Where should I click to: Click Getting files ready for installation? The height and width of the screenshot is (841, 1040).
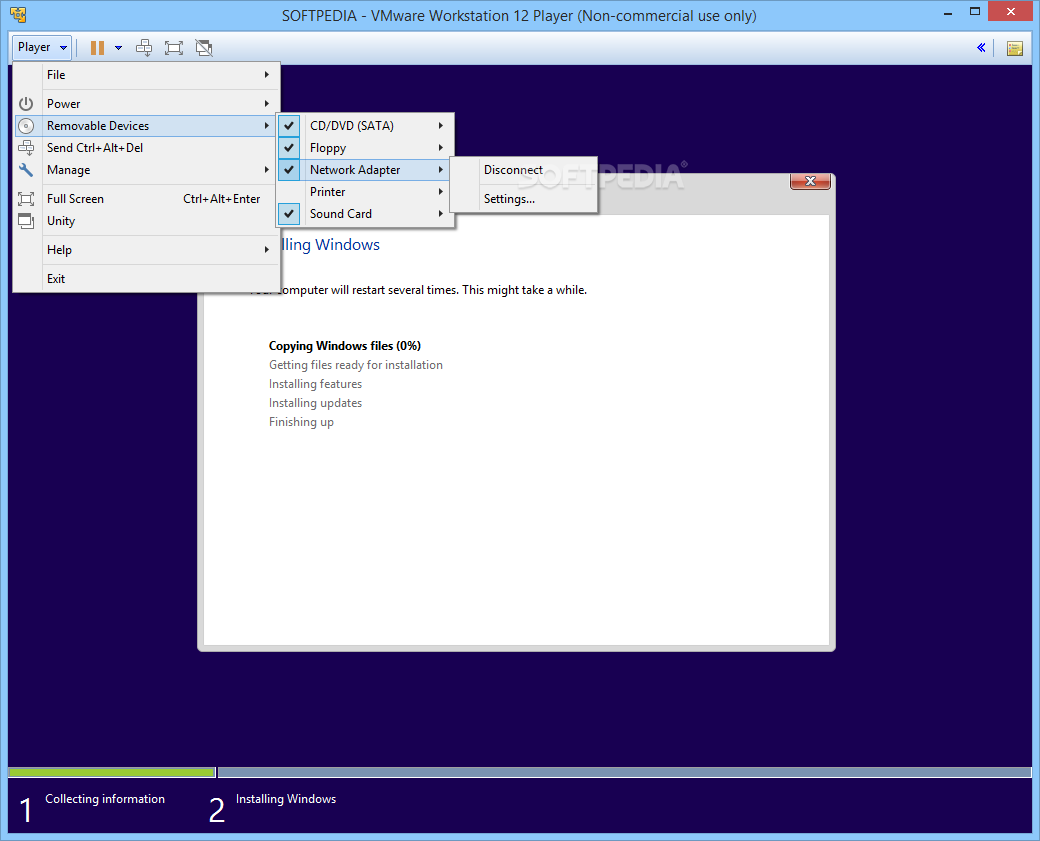coord(356,365)
